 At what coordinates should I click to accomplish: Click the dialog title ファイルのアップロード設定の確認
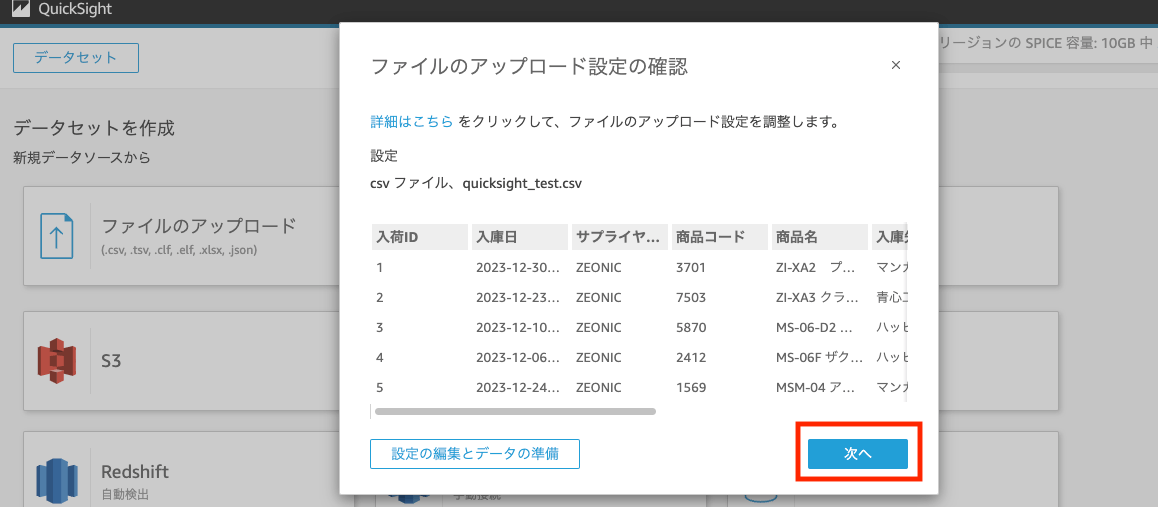[529, 66]
